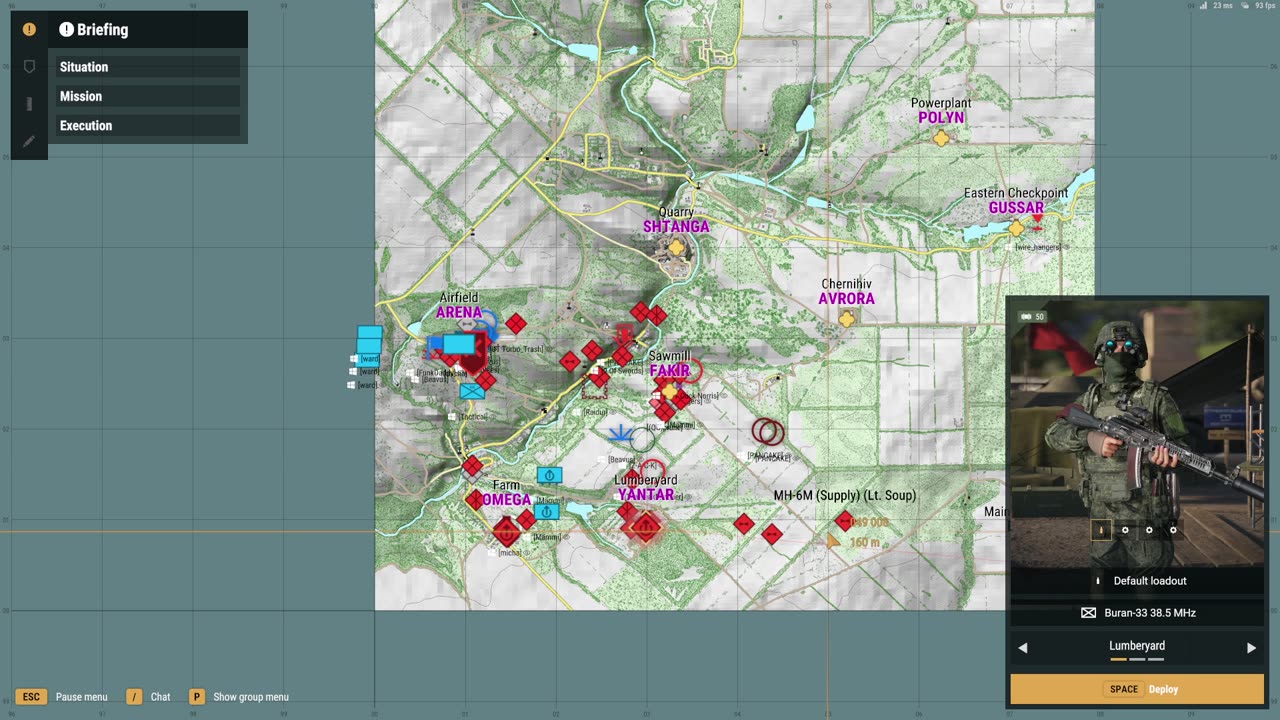The width and height of the screenshot is (1280, 720).
Task: Click the supply count 50 badge on loadout panel
Action: [x=1033, y=317]
